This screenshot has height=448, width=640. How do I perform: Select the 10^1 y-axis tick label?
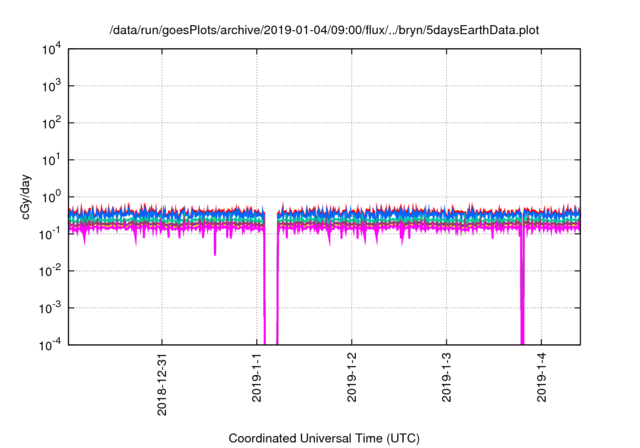[52, 160]
